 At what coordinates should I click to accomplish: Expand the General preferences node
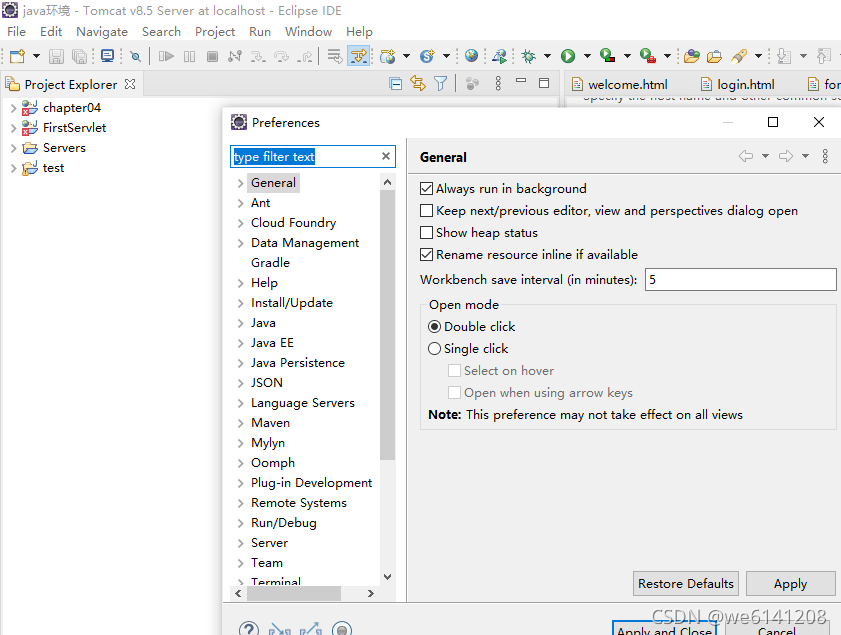coord(240,183)
